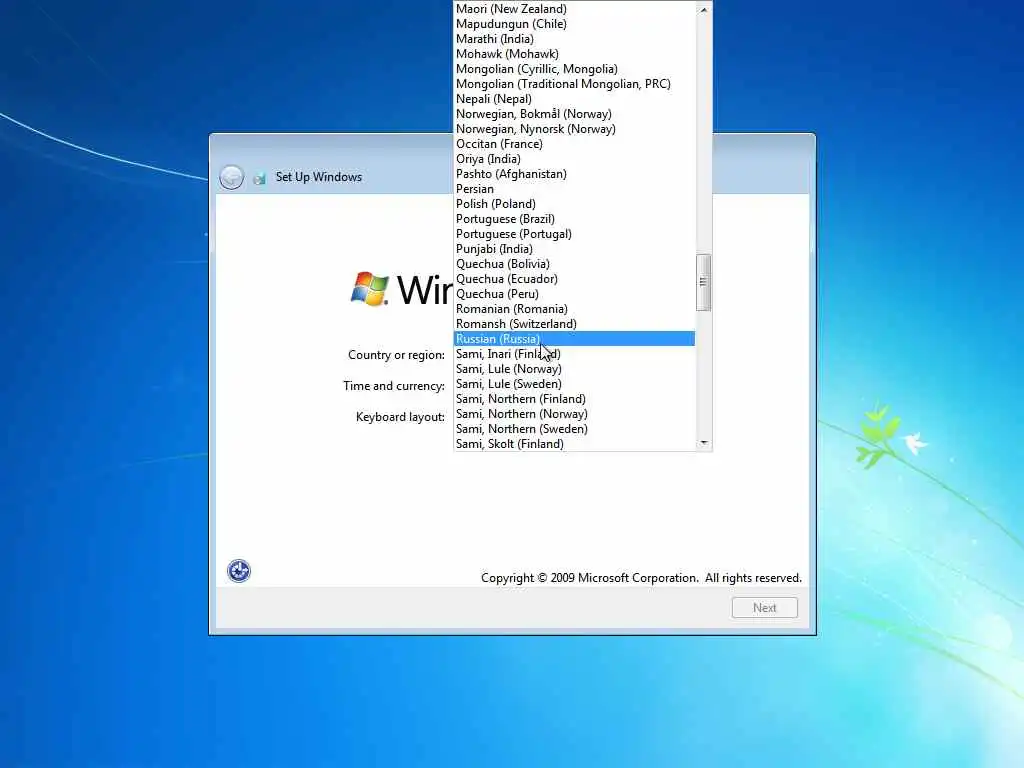This screenshot has width=1024, height=768.
Task: Pick Romanian (Romania)
Action: (x=574, y=310)
